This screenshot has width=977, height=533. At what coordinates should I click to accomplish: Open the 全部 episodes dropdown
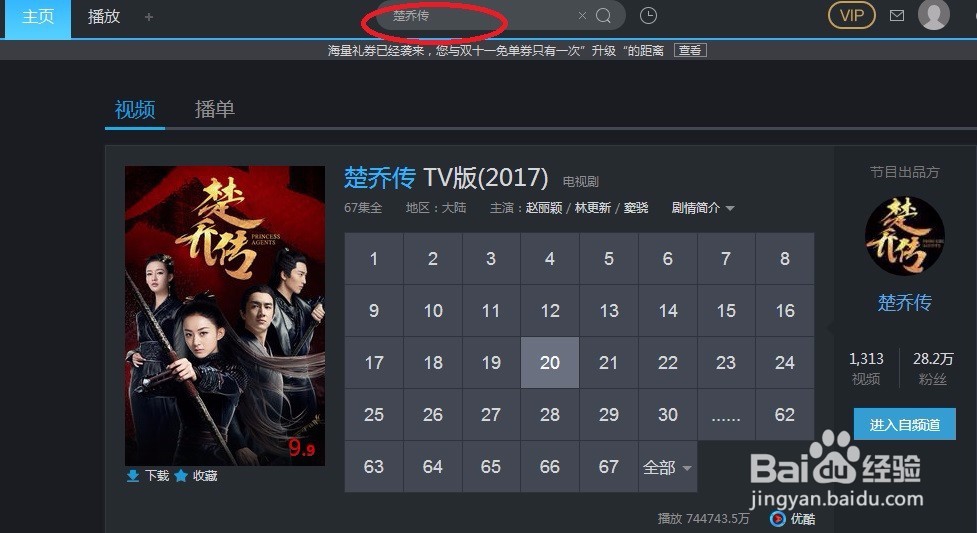(x=667, y=467)
